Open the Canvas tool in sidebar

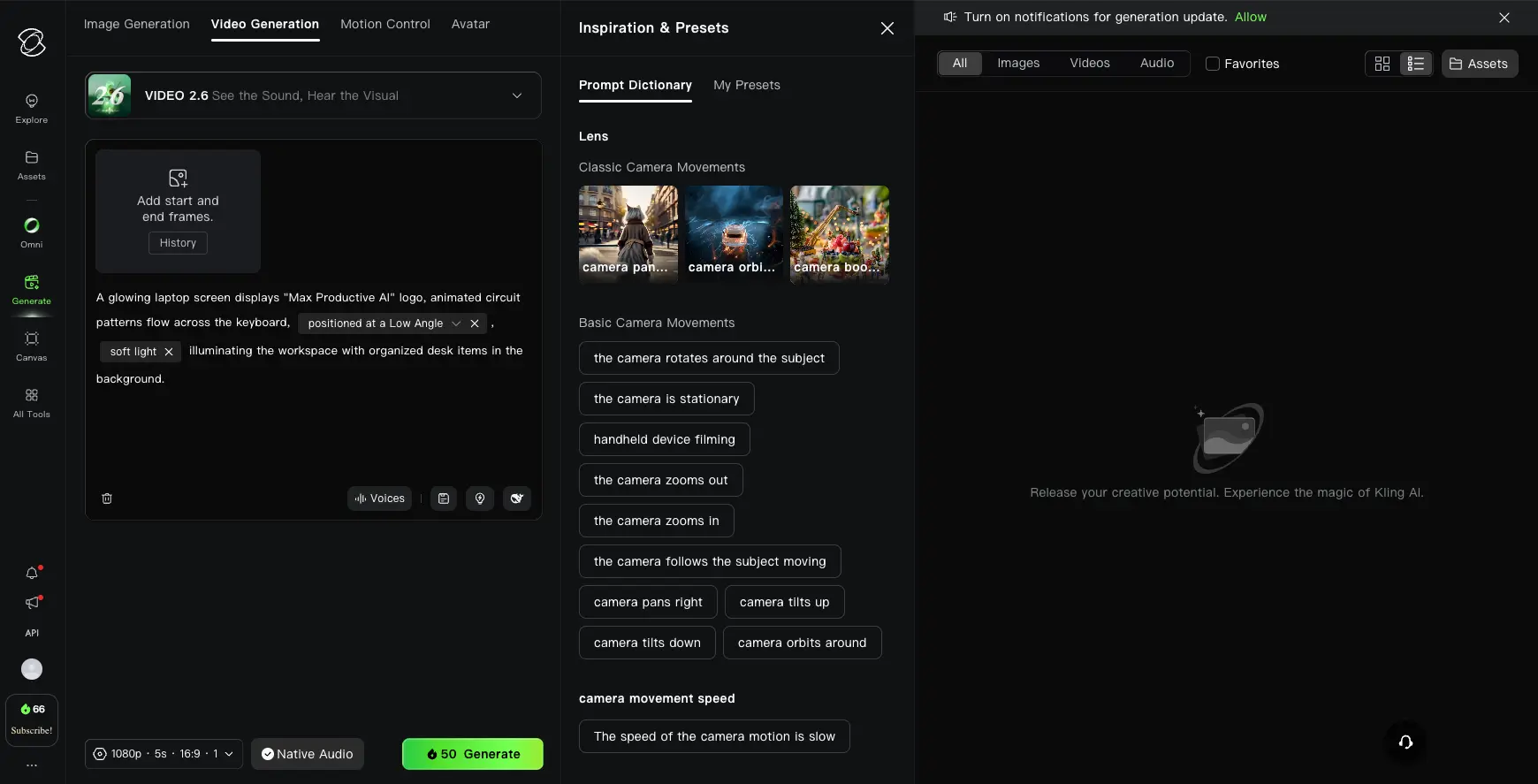pos(32,346)
